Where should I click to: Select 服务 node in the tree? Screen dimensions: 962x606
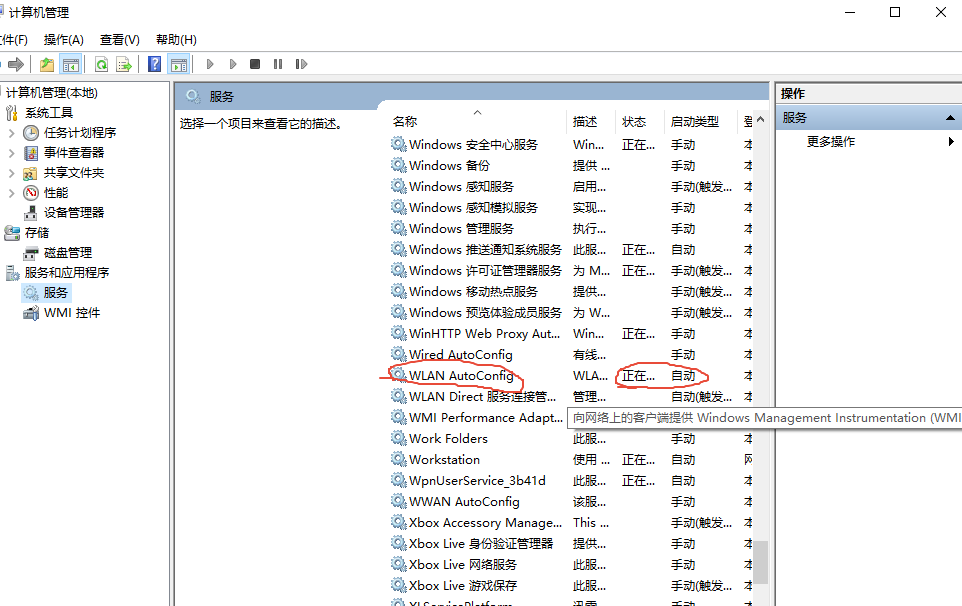(55, 293)
